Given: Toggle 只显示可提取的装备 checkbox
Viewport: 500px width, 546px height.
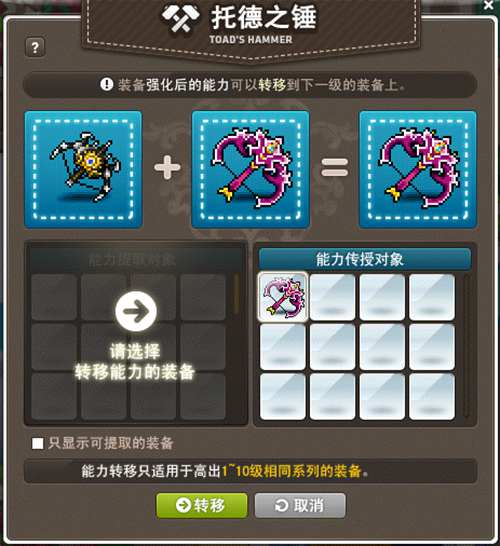Looking at the screenshot, I should (38, 443).
